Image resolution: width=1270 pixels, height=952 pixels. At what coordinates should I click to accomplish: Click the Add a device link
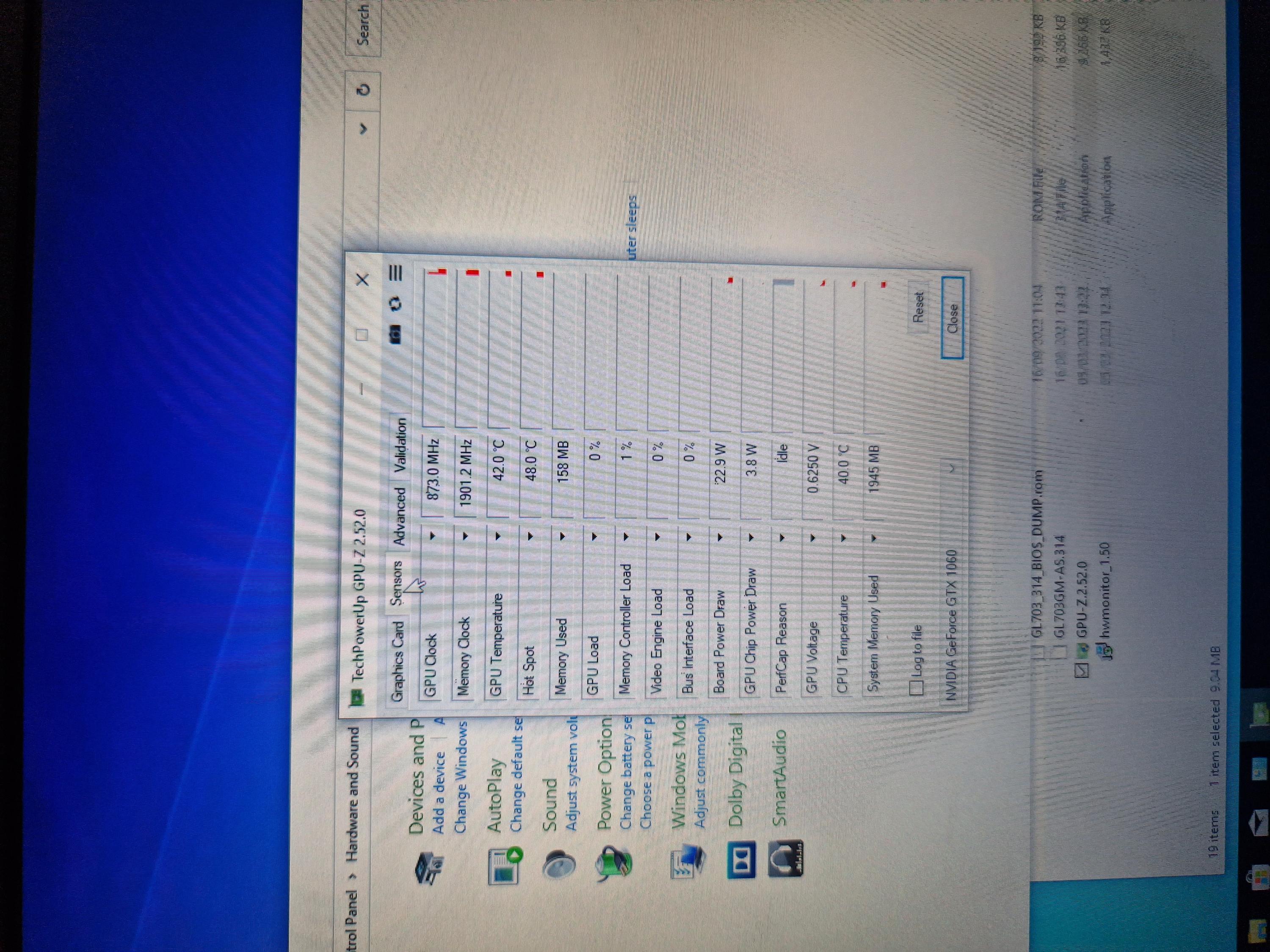(439, 792)
